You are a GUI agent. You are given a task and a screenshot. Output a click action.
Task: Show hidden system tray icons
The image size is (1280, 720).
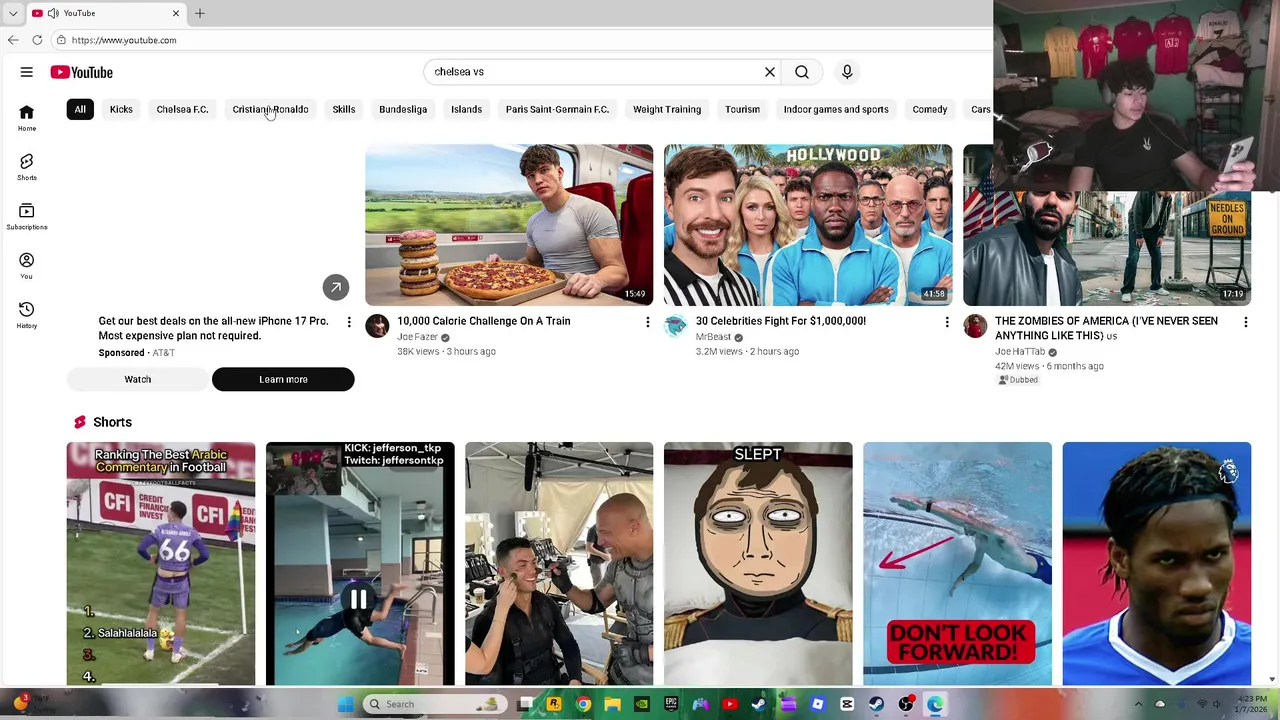coord(1138,704)
